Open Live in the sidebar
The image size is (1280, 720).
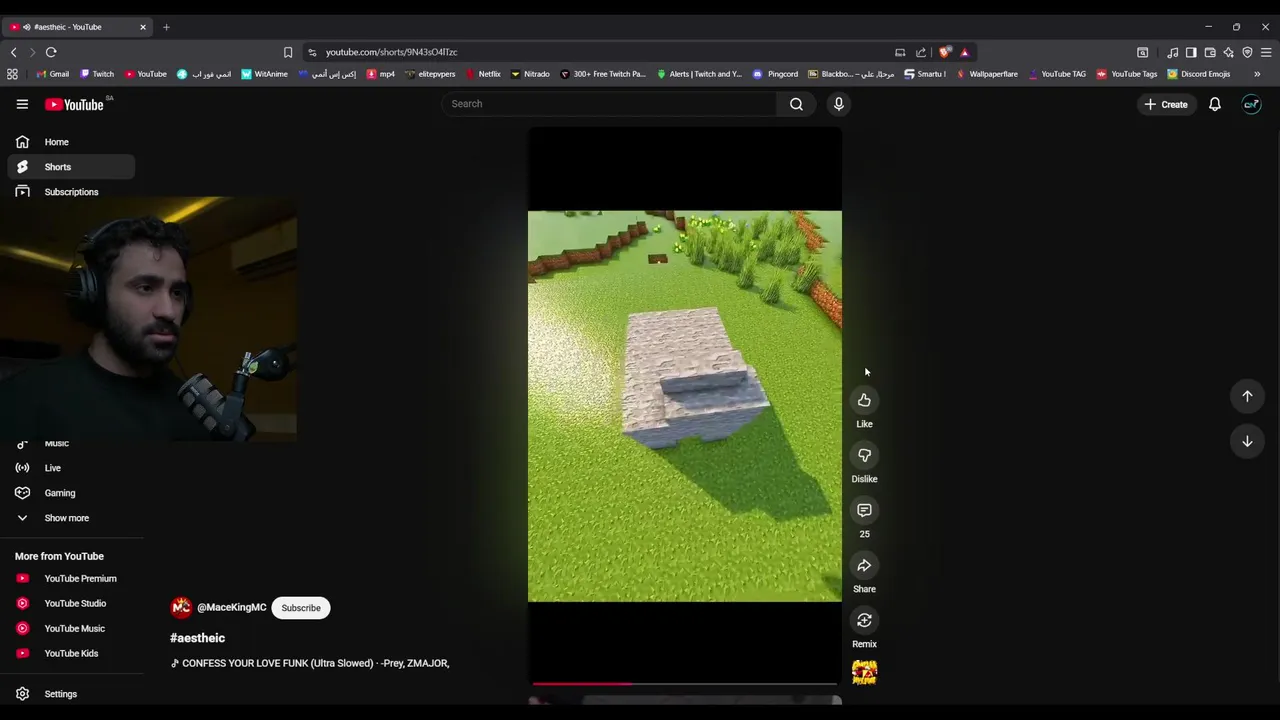click(71, 468)
